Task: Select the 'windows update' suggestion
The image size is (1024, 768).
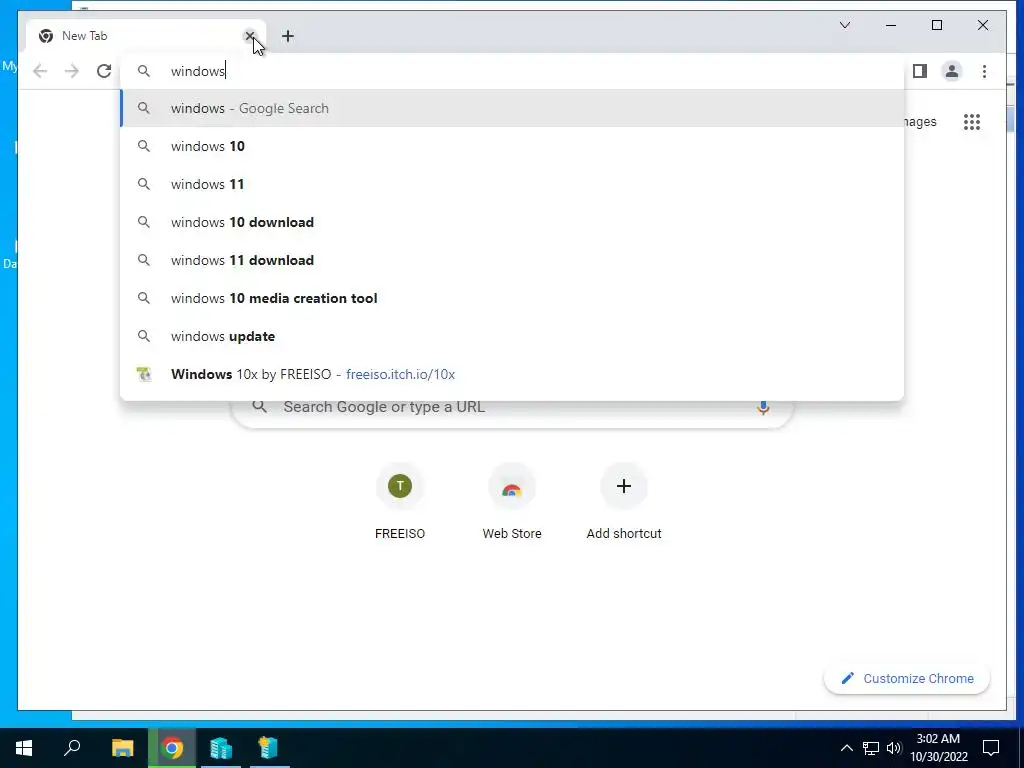Action: click(x=512, y=336)
